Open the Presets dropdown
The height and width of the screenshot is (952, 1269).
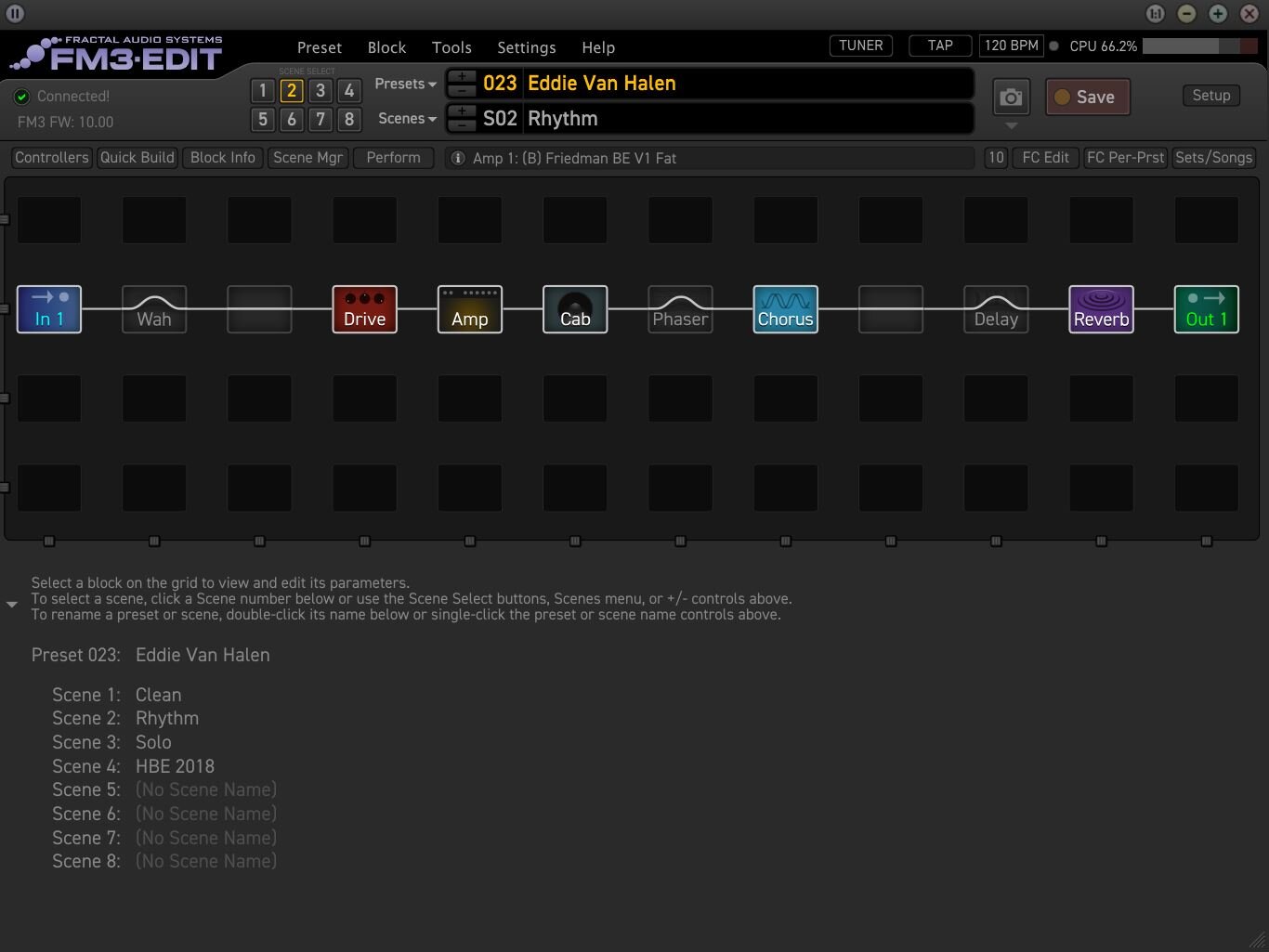point(405,84)
